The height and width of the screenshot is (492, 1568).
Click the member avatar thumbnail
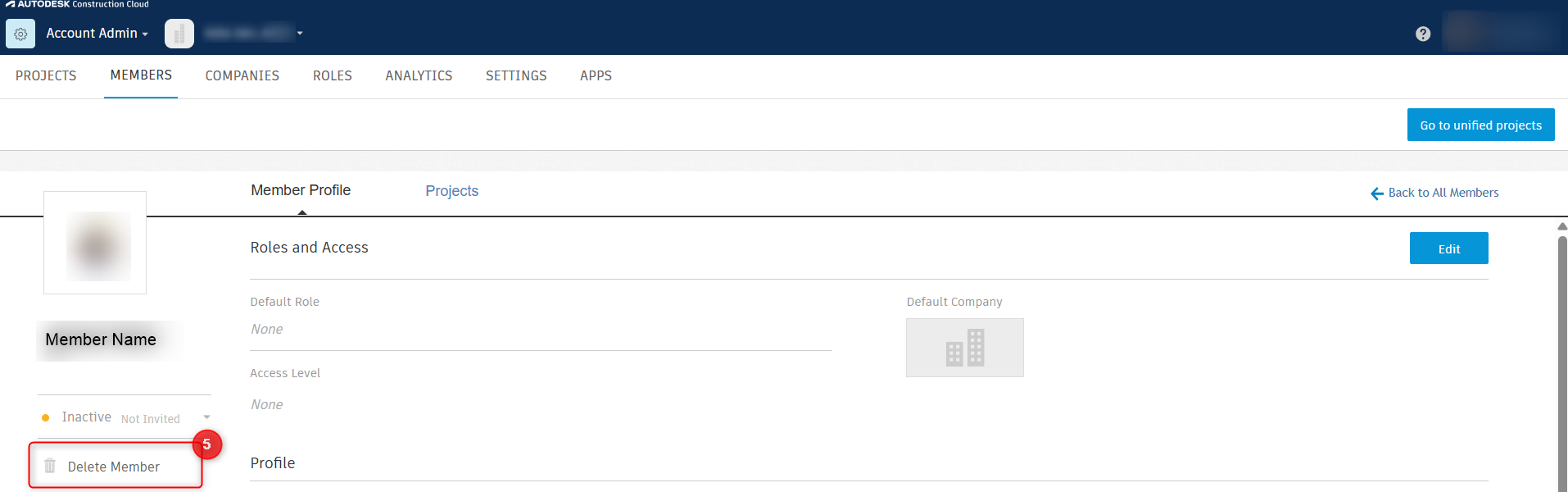tap(95, 243)
